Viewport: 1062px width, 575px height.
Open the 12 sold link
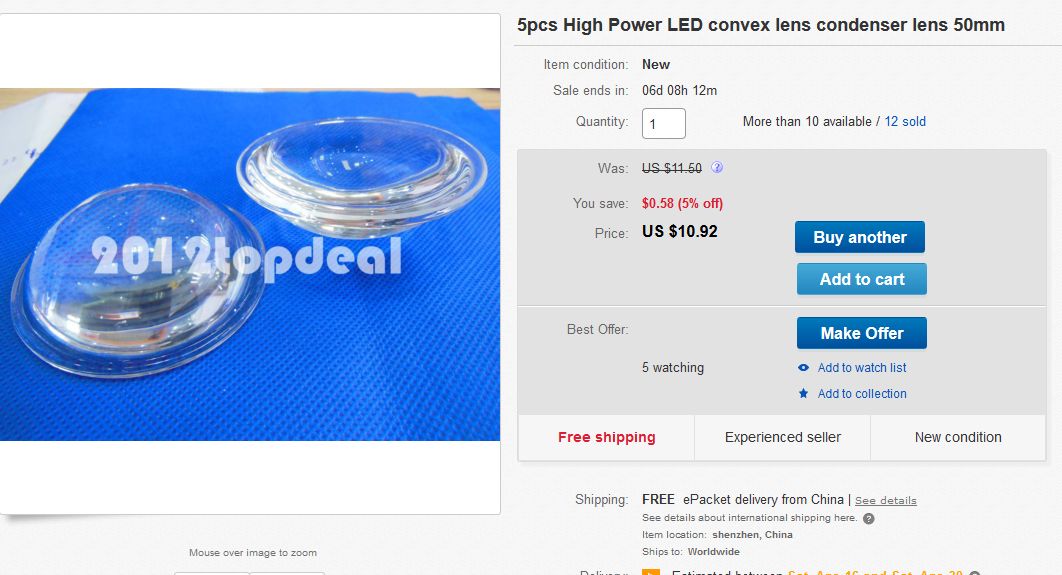(x=905, y=122)
